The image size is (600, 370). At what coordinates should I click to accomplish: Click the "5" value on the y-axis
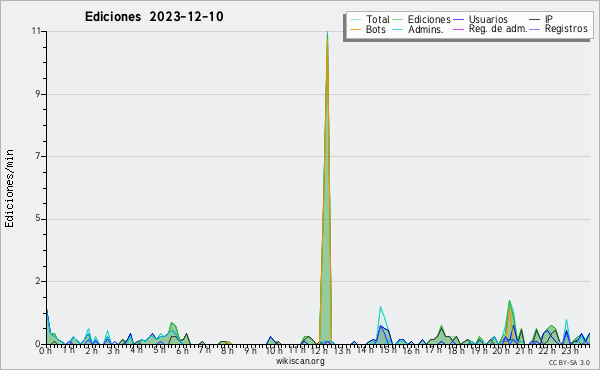38,219
